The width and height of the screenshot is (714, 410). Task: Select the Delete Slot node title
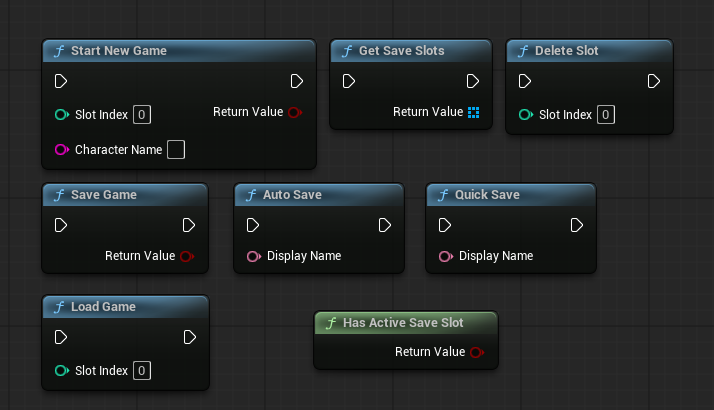[x=566, y=51]
